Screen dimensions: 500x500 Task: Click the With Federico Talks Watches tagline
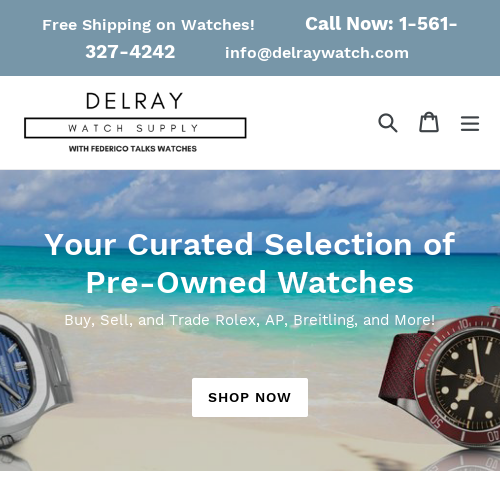point(133,149)
